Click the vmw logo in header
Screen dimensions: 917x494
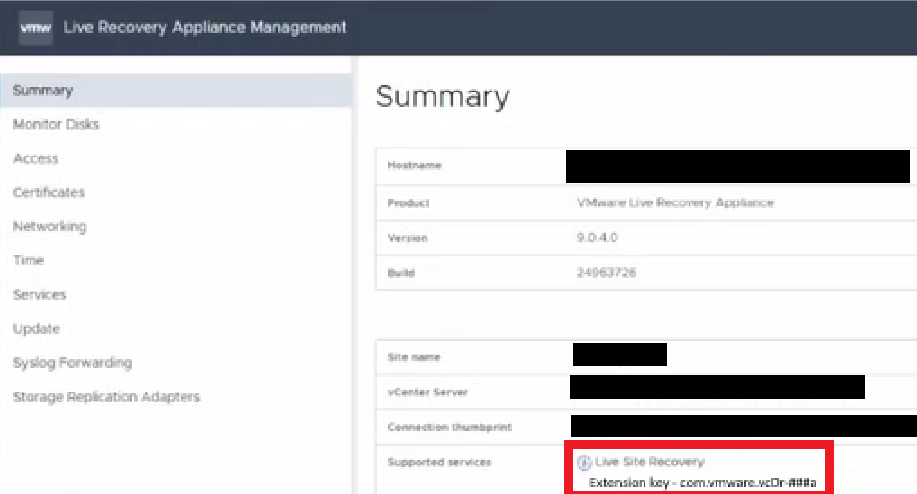36,27
